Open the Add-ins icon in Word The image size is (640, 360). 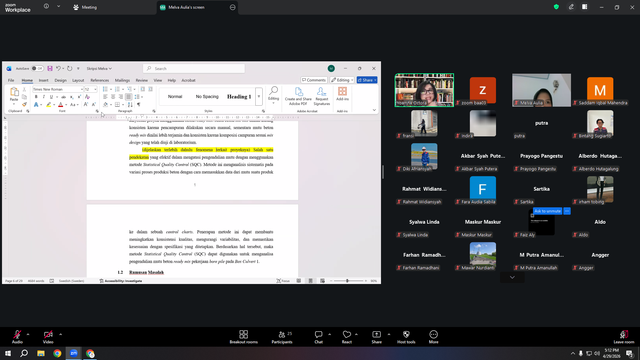[x=342, y=94]
